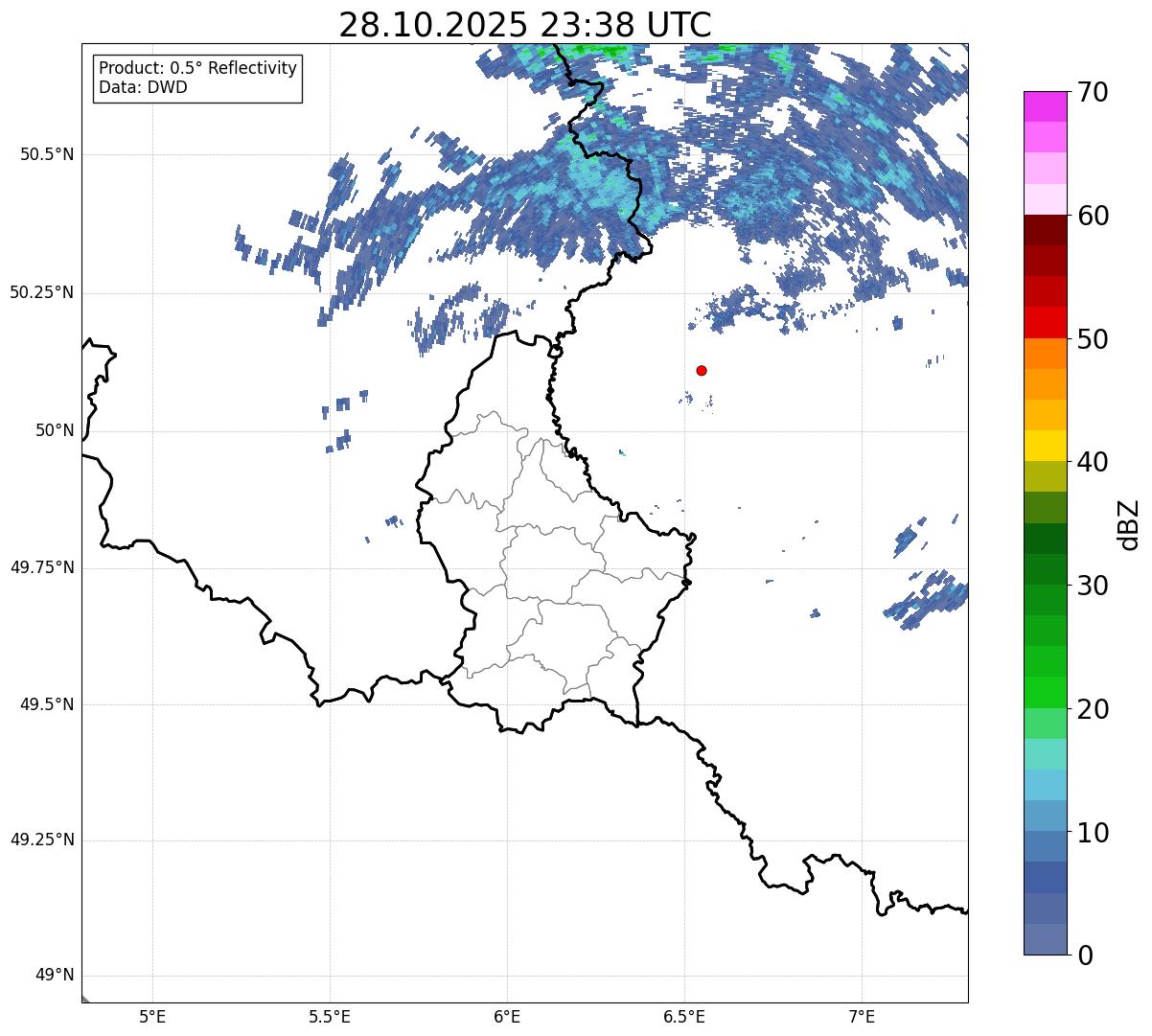
Task: Pick the magenta swatch at top of colorbar
Action: [1045, 106]
